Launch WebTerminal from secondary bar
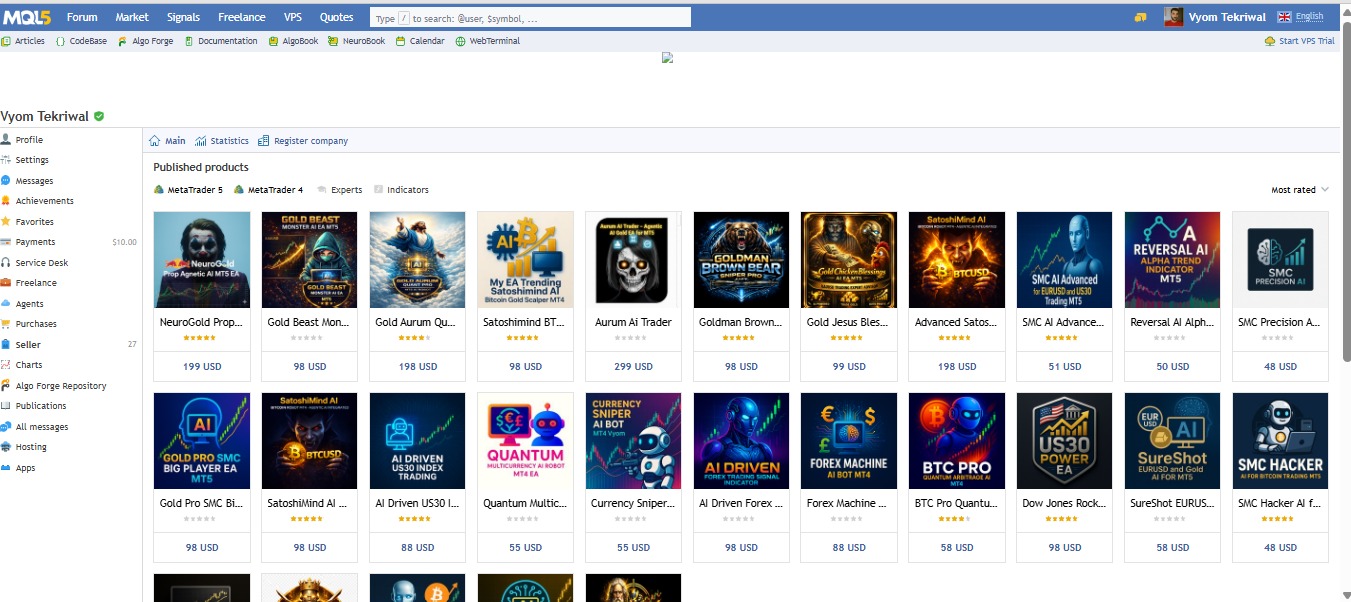Viewport: 1351px width, 602px height. point(487,41)
